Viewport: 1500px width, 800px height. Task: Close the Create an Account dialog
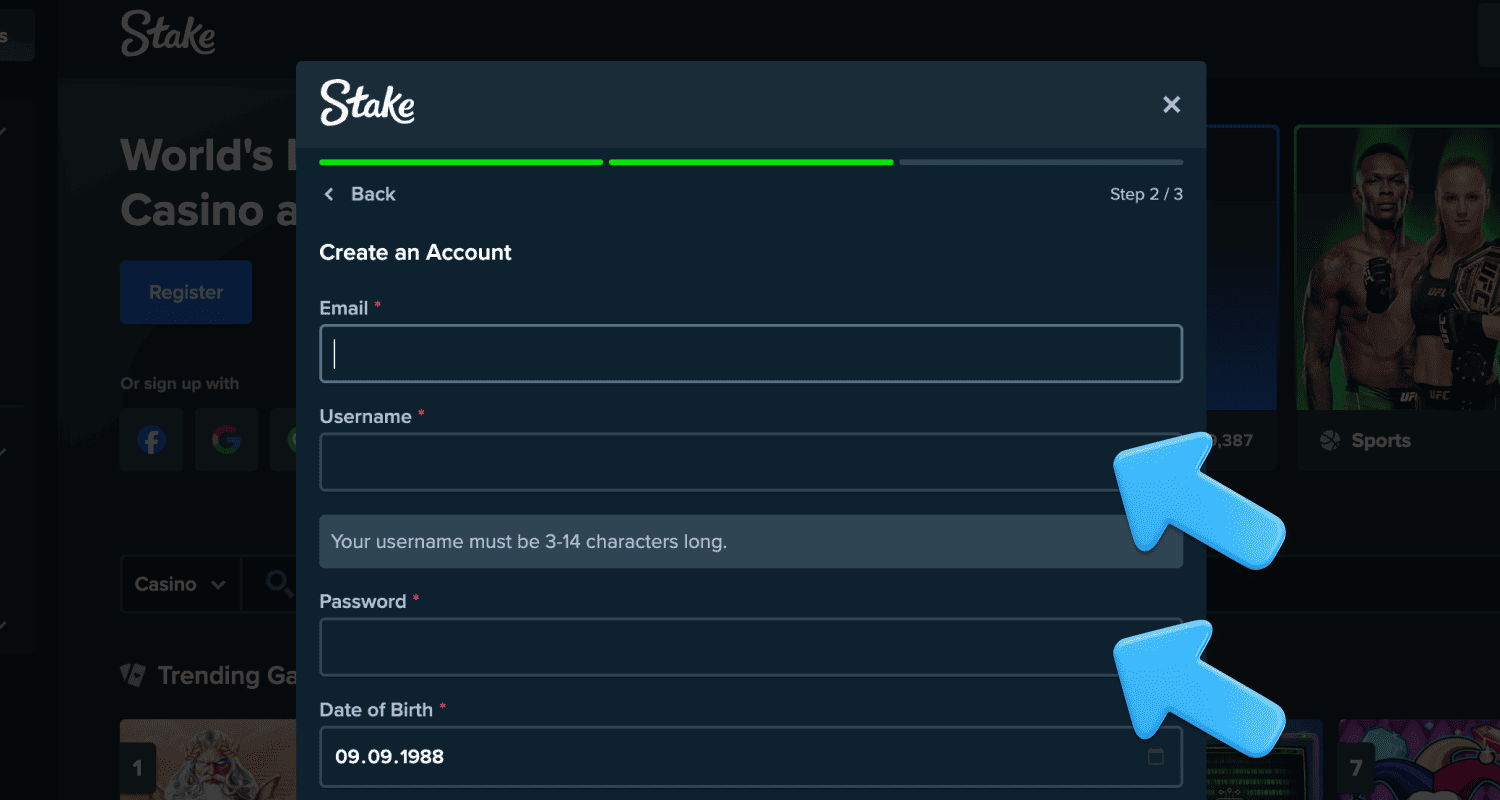1171,105
